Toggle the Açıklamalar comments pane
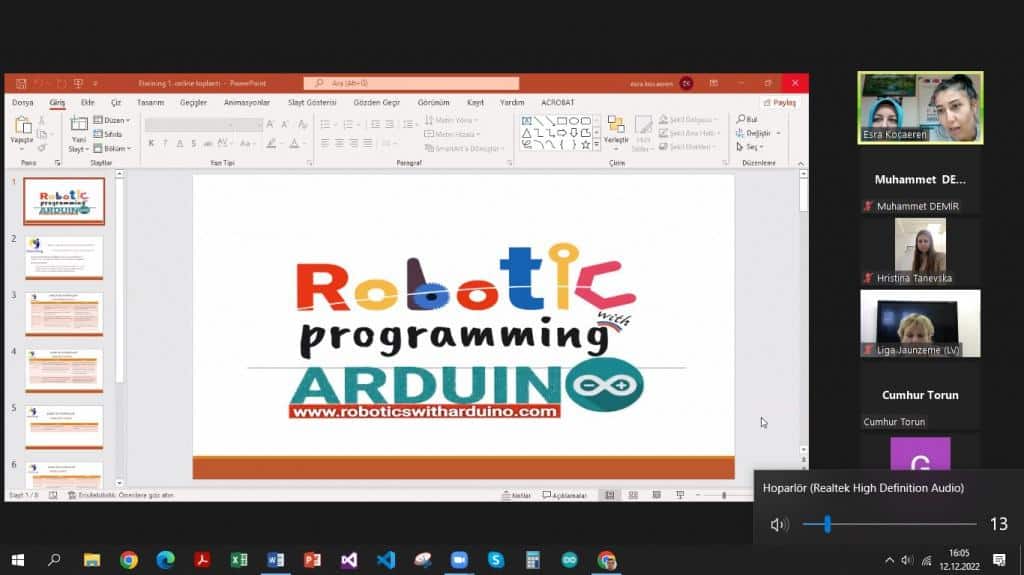The width and height of the screenshot is (1024, 575). (567, 495)
